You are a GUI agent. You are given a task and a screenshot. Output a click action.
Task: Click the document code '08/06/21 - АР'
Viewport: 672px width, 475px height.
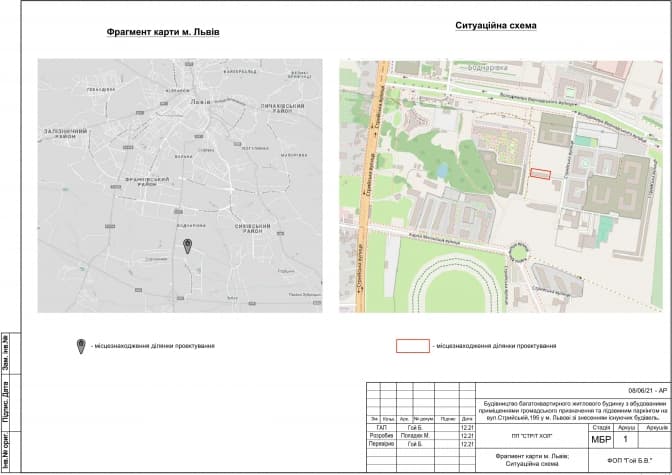point(647,389)
